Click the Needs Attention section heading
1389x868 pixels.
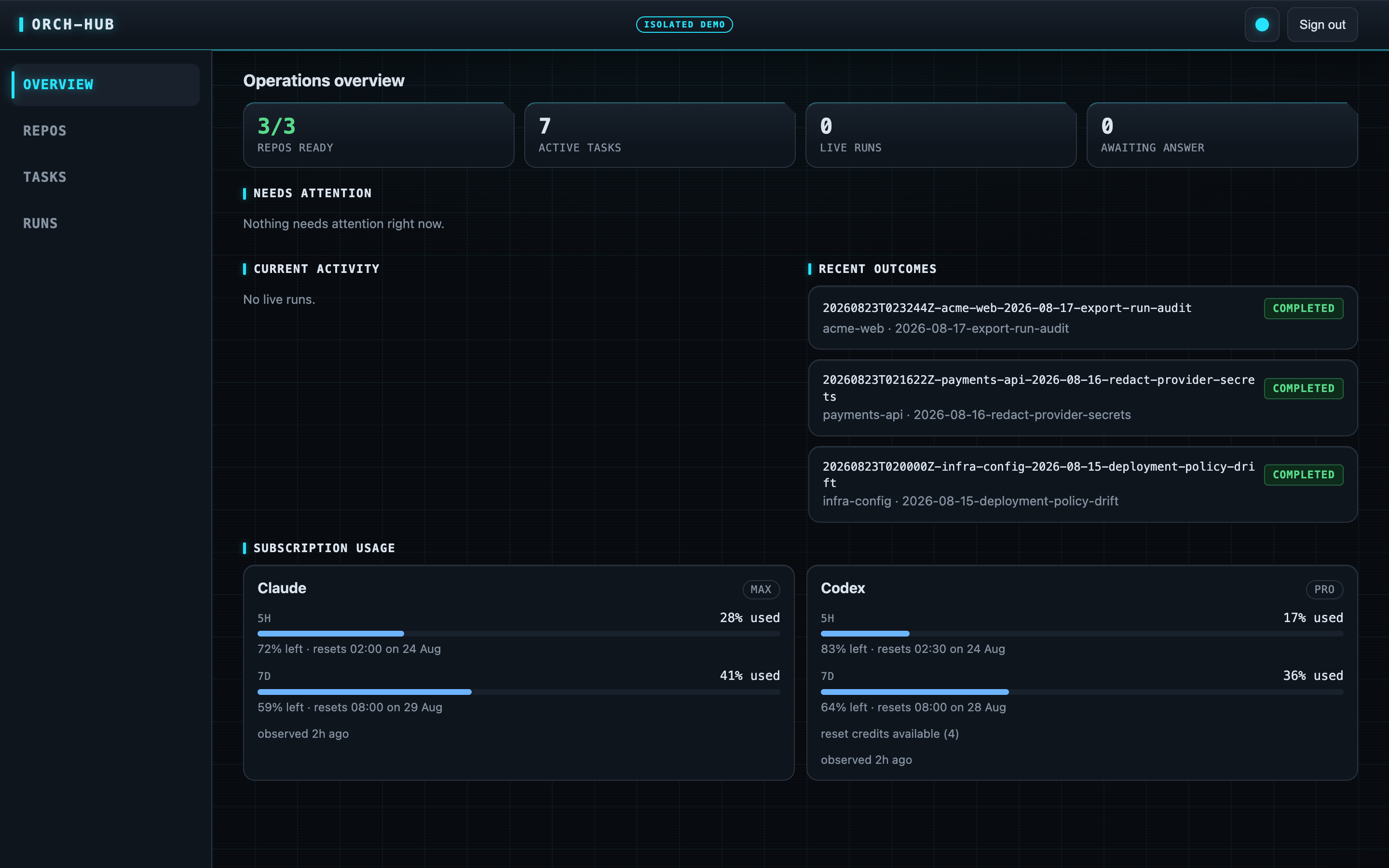[x=312, y=193]
